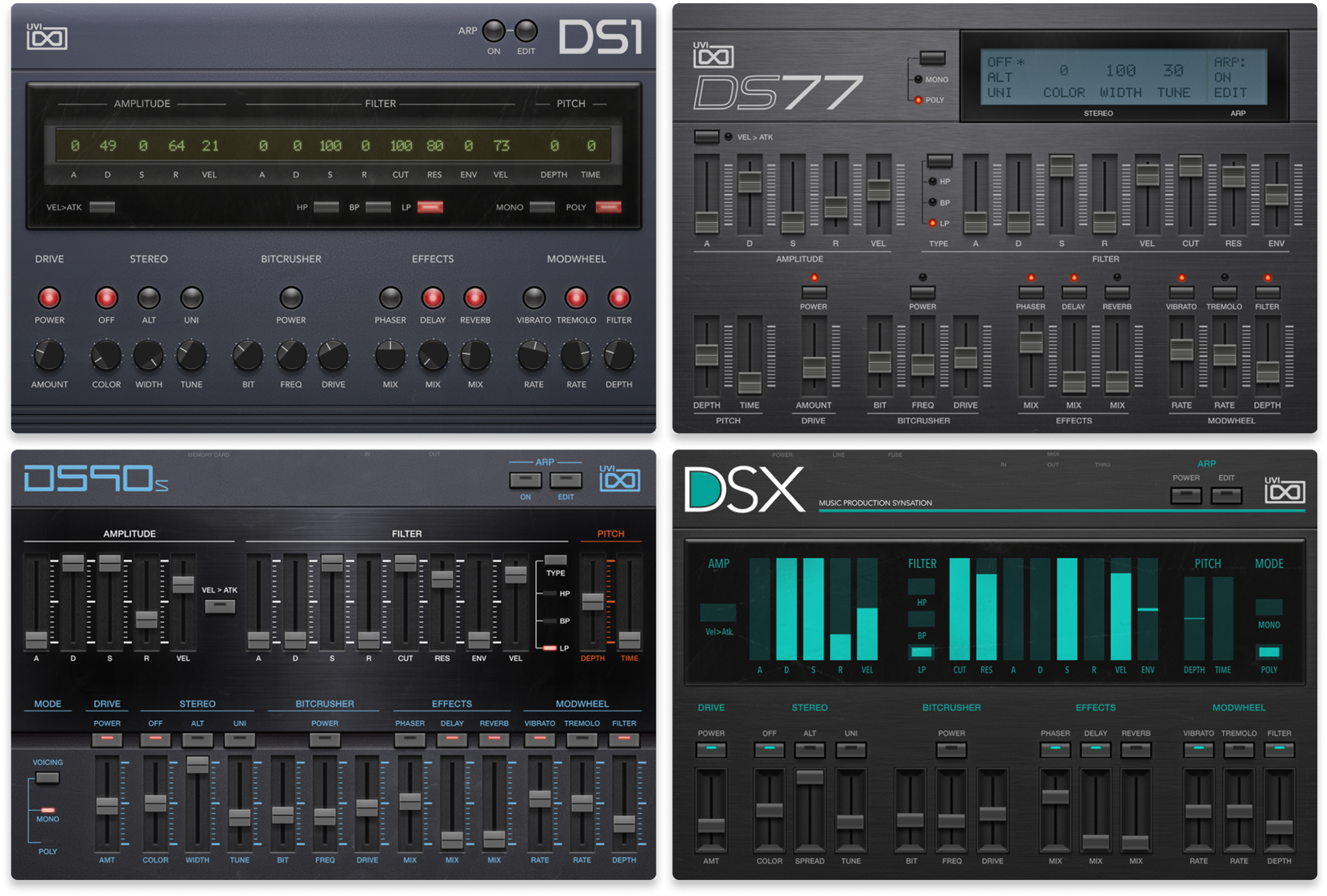Select the HP filter type on DS1

[326, 207]
